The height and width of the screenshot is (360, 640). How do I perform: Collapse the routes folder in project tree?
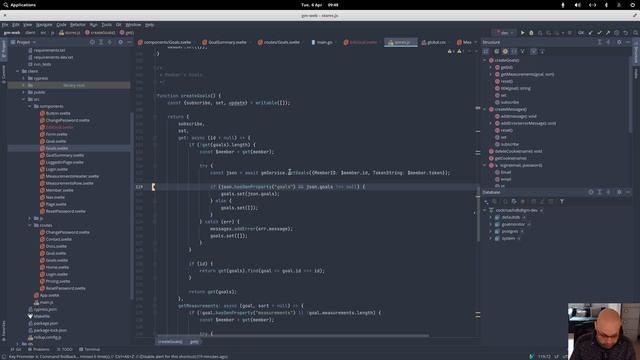coord(29,225)
